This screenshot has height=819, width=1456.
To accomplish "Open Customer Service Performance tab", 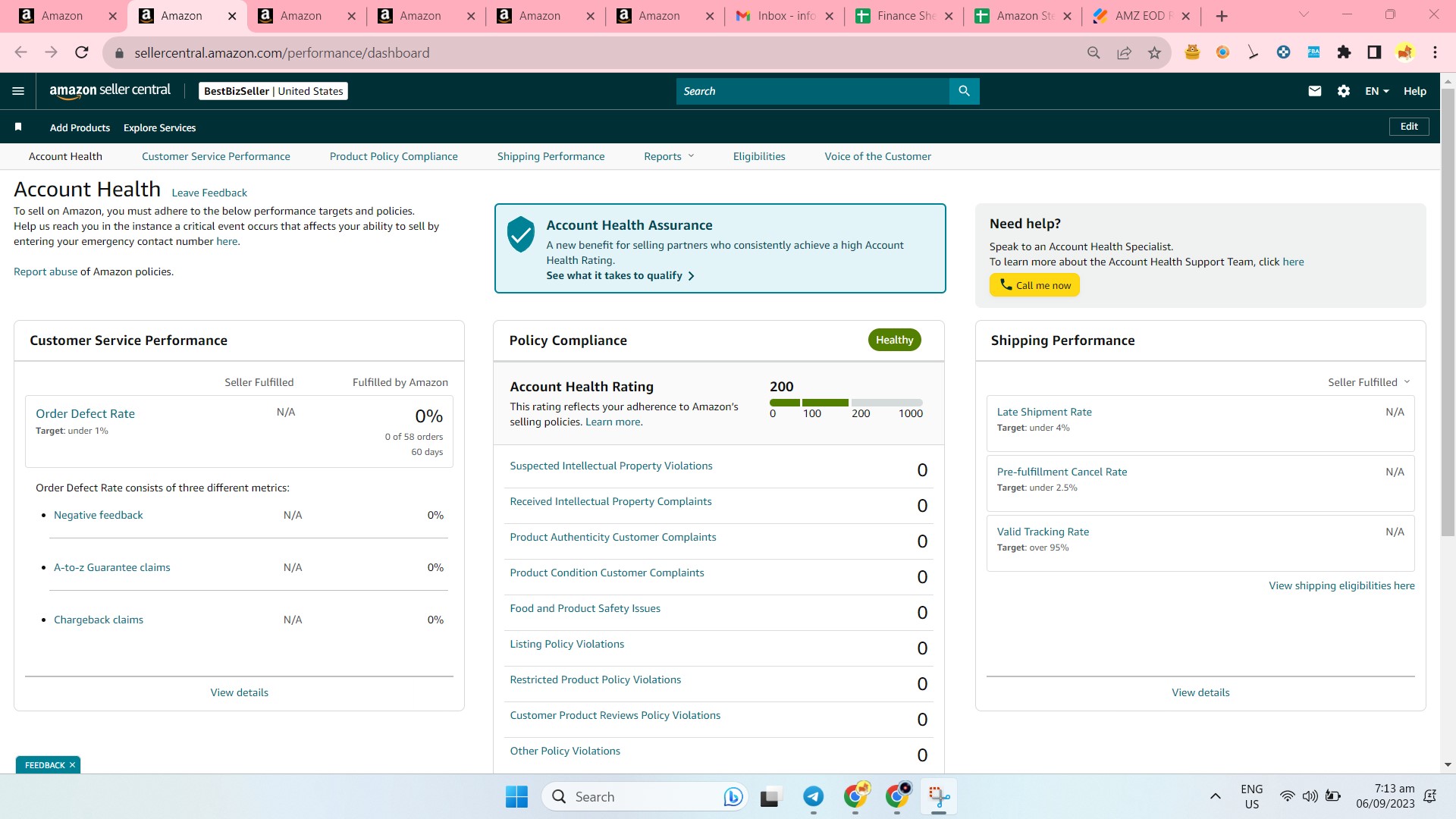I will coord(216,156).
